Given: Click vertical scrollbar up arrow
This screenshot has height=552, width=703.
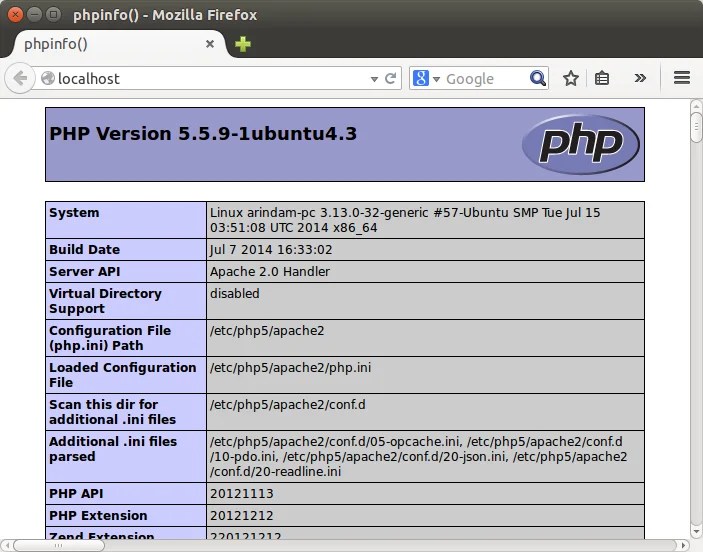Looking at the screenshot, I should (696, 107).
